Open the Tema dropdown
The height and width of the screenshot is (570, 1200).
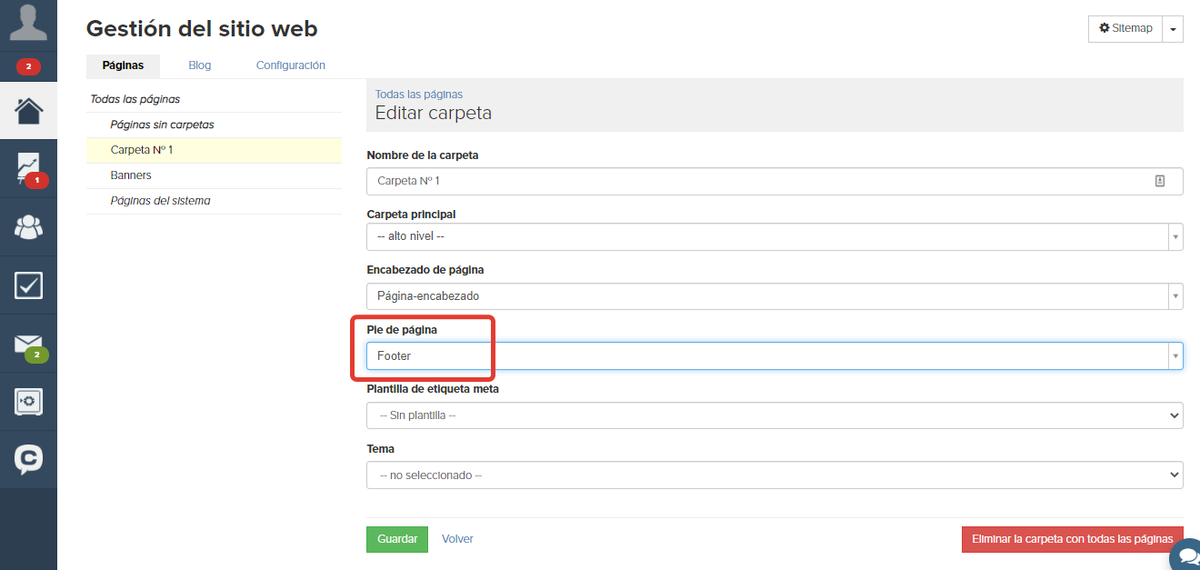tap(775, 475)
